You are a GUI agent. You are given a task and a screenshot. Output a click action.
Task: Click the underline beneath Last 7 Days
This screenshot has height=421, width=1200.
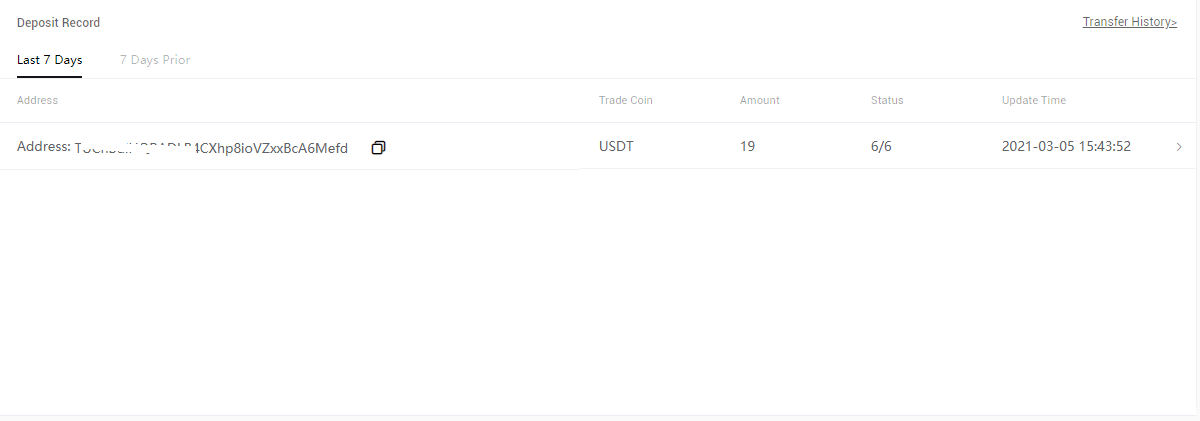[x=49, y=77]
